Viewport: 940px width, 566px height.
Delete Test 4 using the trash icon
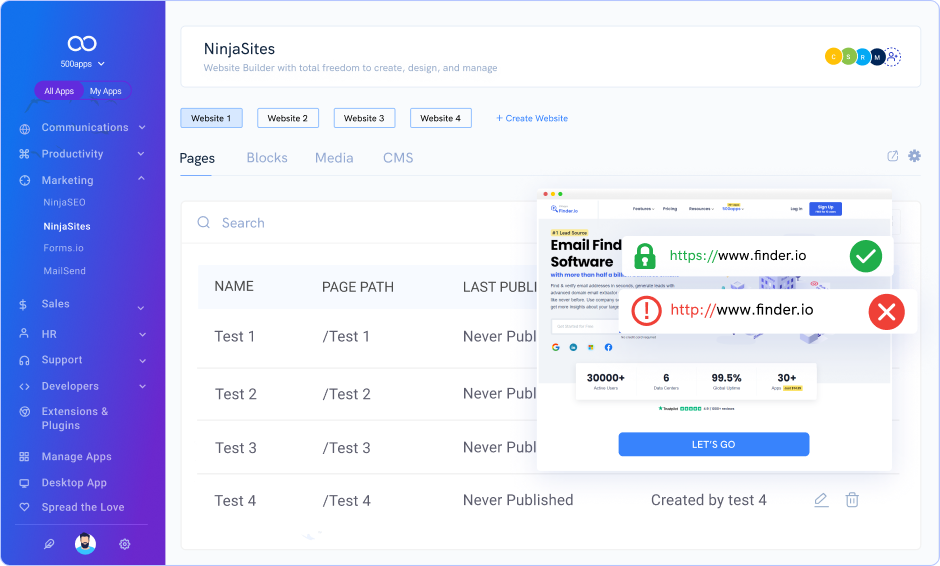pyautogui.click(x=852, y=500)
